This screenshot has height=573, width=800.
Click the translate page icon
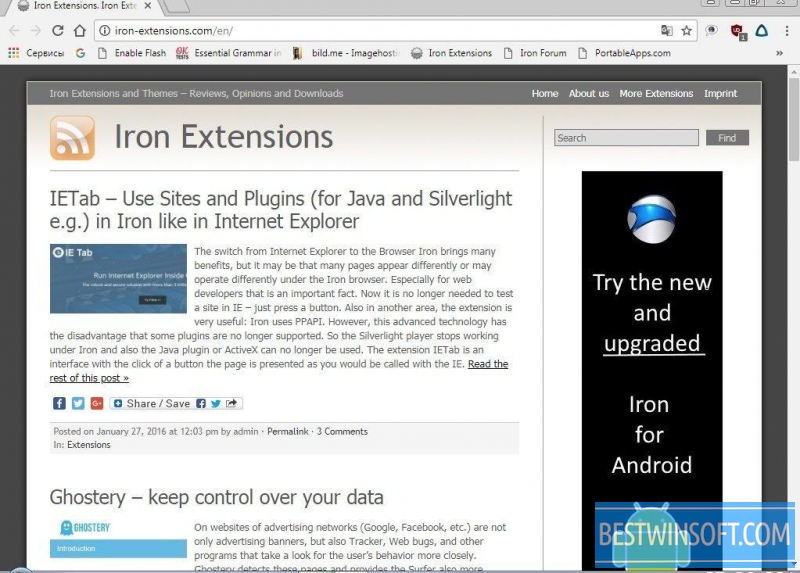tap(666, 31)
